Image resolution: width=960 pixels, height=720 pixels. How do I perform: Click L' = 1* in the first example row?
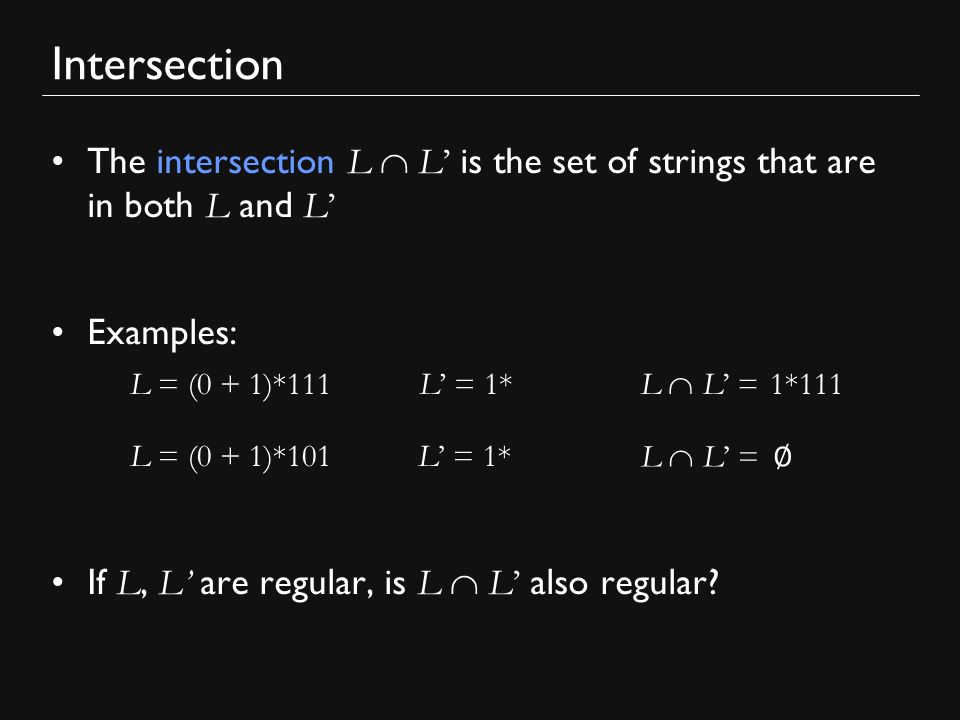pyautogui.click(x=465, y=384)
